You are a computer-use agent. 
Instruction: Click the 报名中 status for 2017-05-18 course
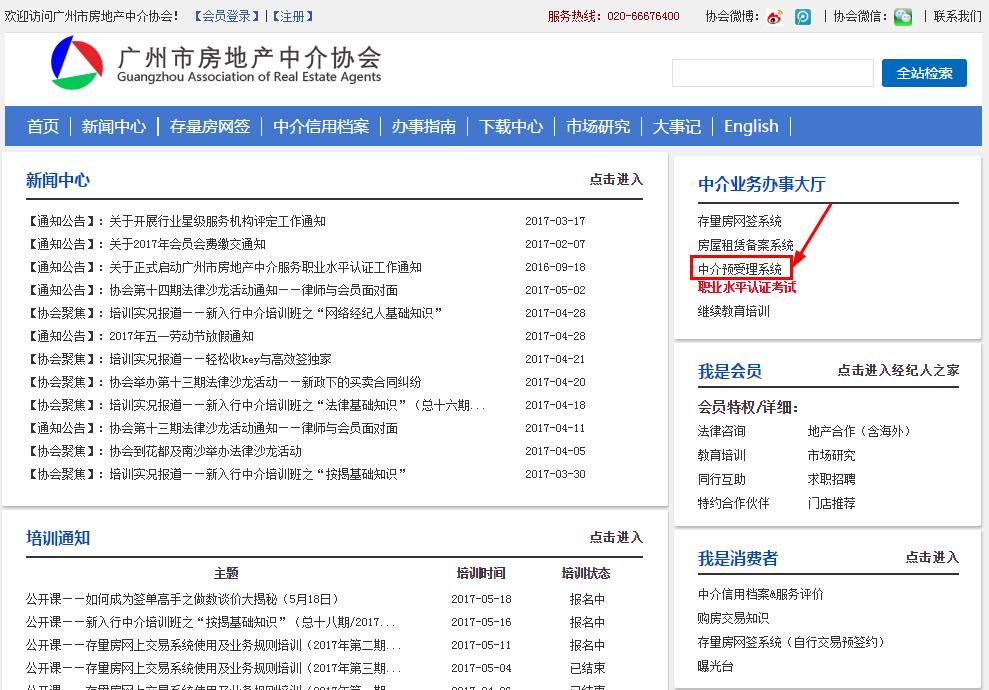[x=587, y=599]
